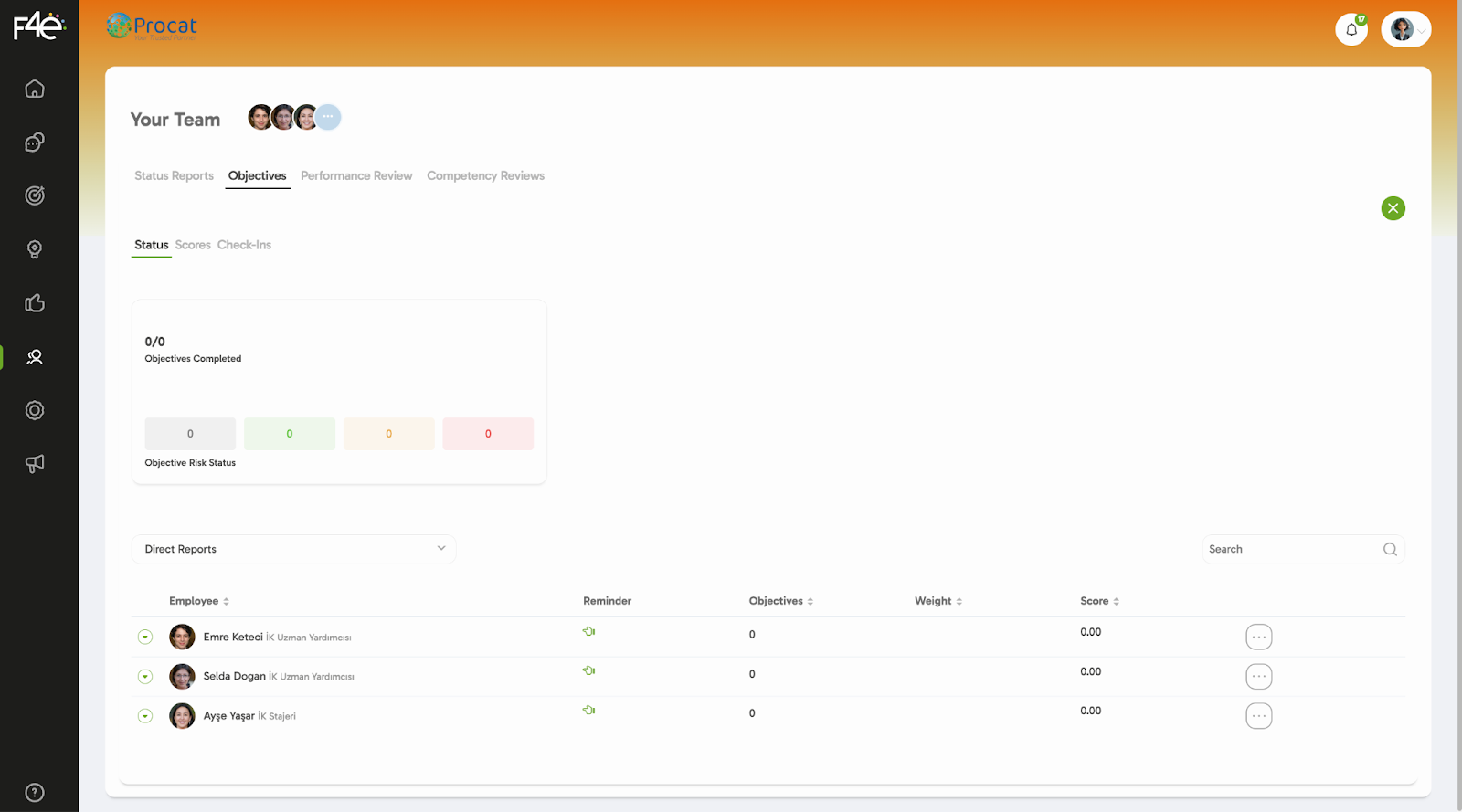Click the green close button
The width and height of the screenshot is (1462, 812).
[1393, 208]
